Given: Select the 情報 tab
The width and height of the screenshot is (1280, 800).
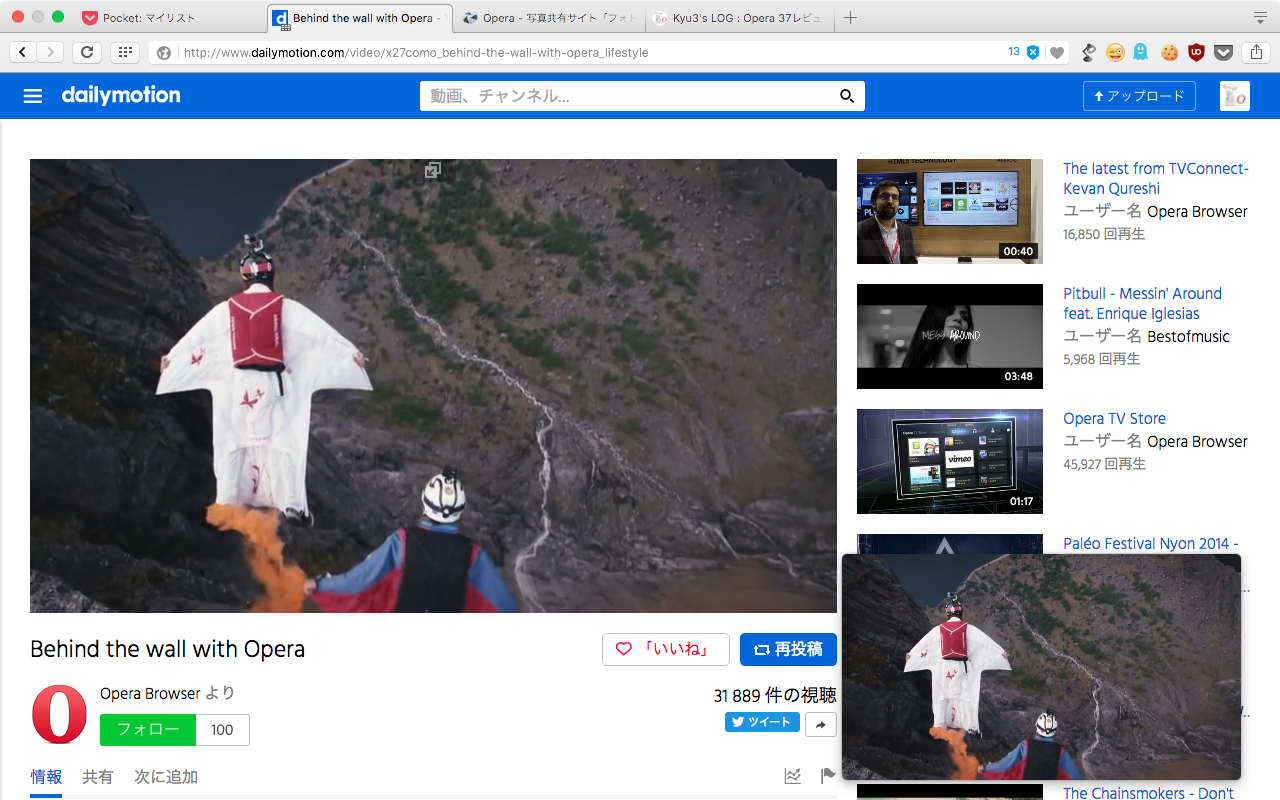Looking at the screenshot, I should (x=46, y=777).
